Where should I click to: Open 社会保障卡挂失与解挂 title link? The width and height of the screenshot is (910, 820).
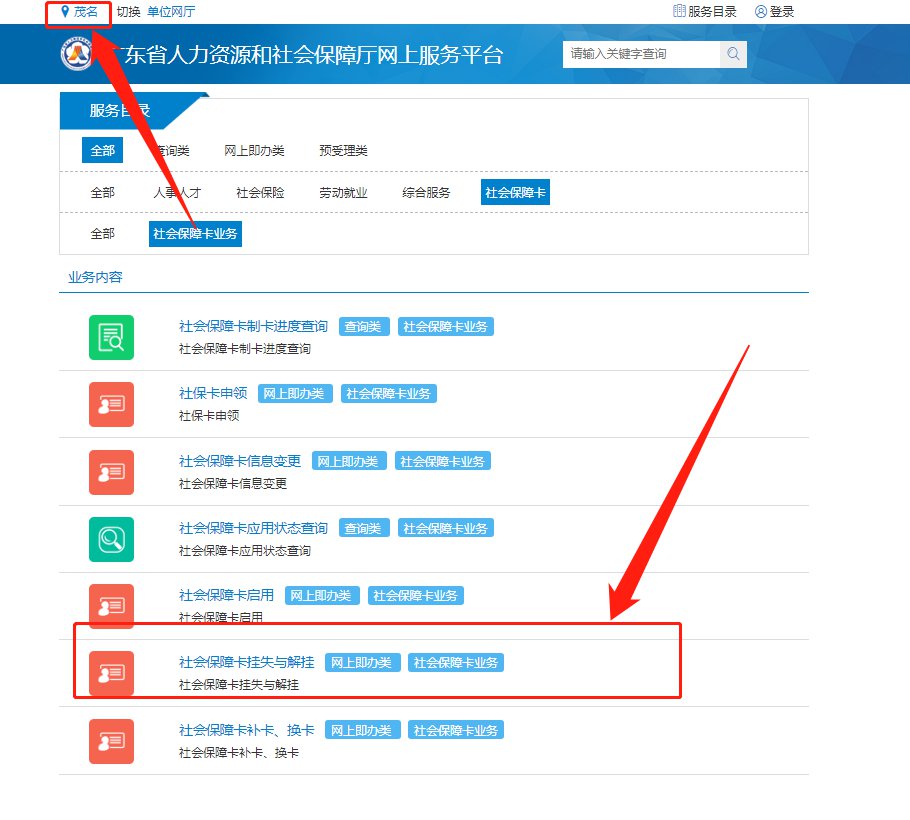[247, 662]
